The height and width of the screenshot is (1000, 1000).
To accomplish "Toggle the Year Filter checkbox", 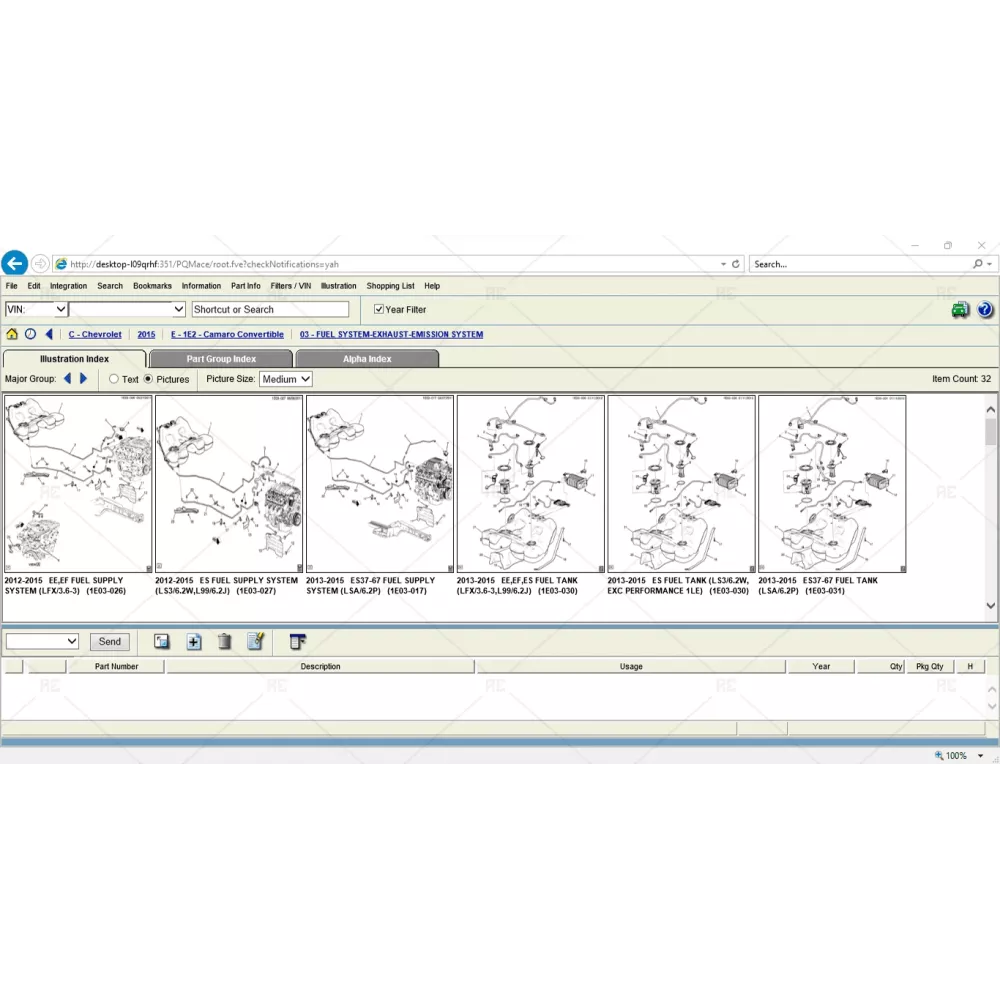I will (379, 310).
